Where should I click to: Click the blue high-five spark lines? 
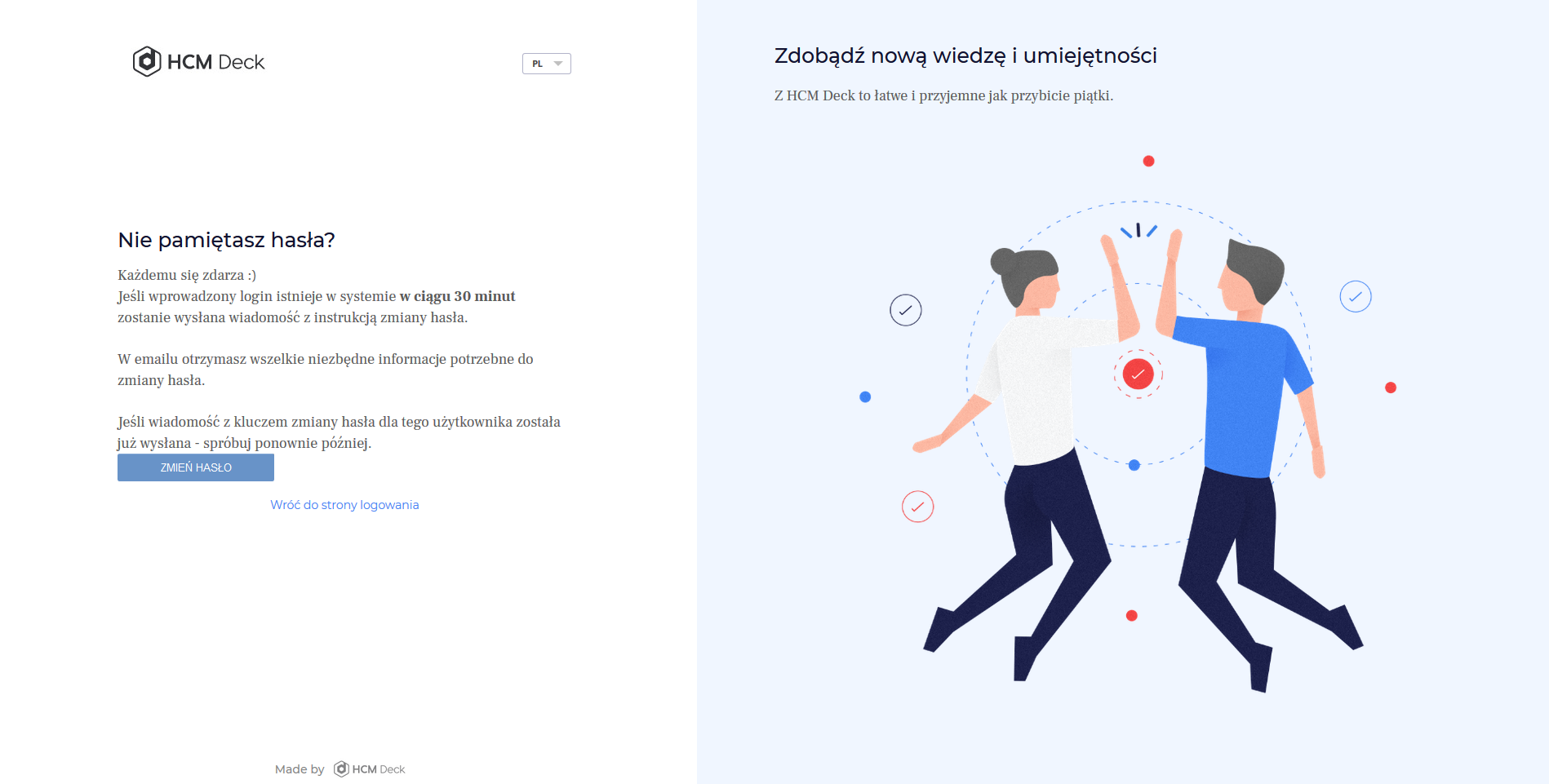(x=1138, y=231)
